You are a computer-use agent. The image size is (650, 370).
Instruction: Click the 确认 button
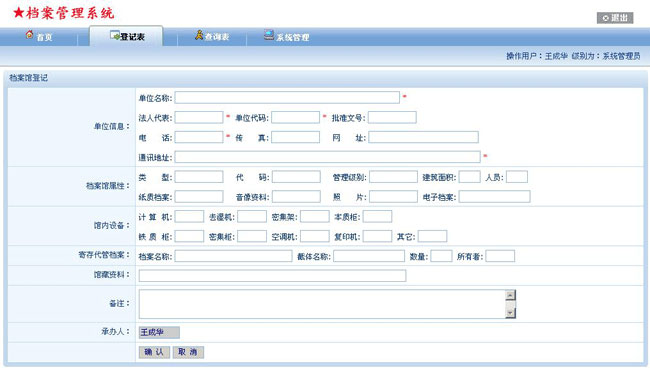pos(154,352)
